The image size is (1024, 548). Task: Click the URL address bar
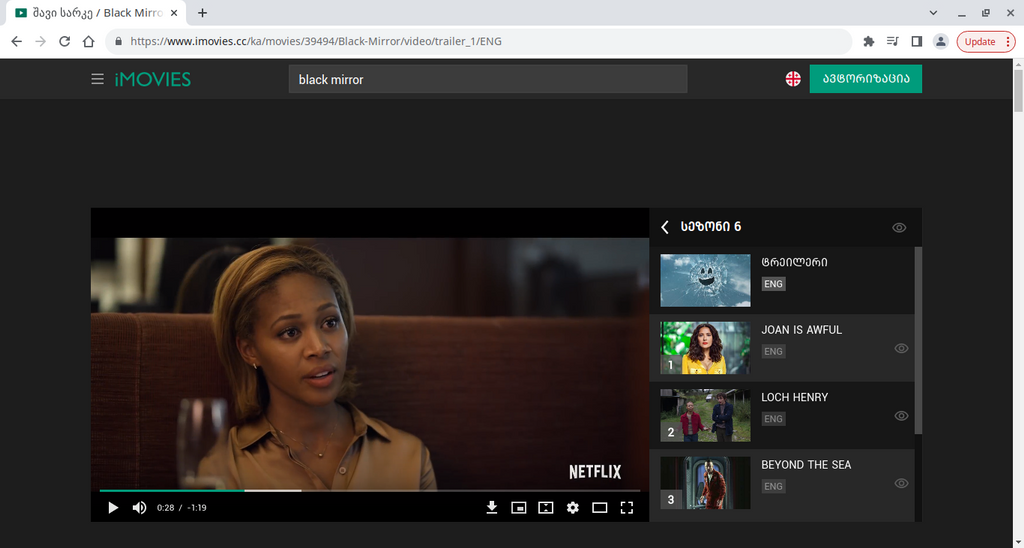[479, 41]
